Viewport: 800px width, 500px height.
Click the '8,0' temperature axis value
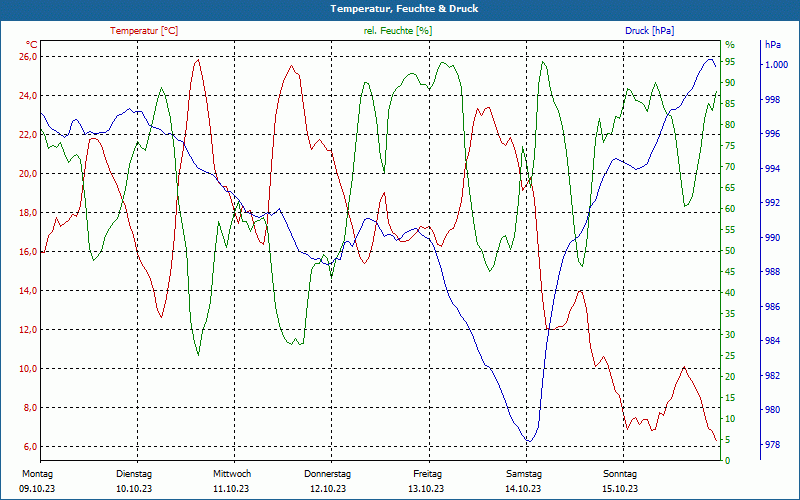click(30, 408)
